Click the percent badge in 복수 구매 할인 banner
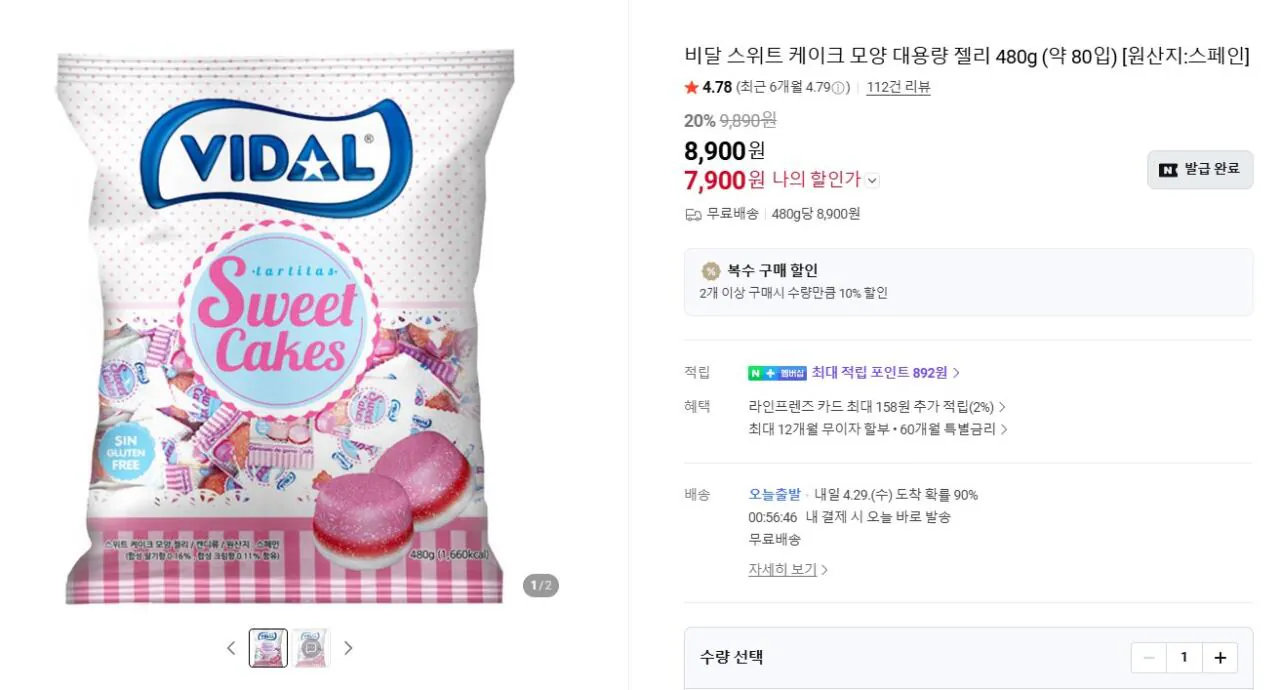 [713, 269]
